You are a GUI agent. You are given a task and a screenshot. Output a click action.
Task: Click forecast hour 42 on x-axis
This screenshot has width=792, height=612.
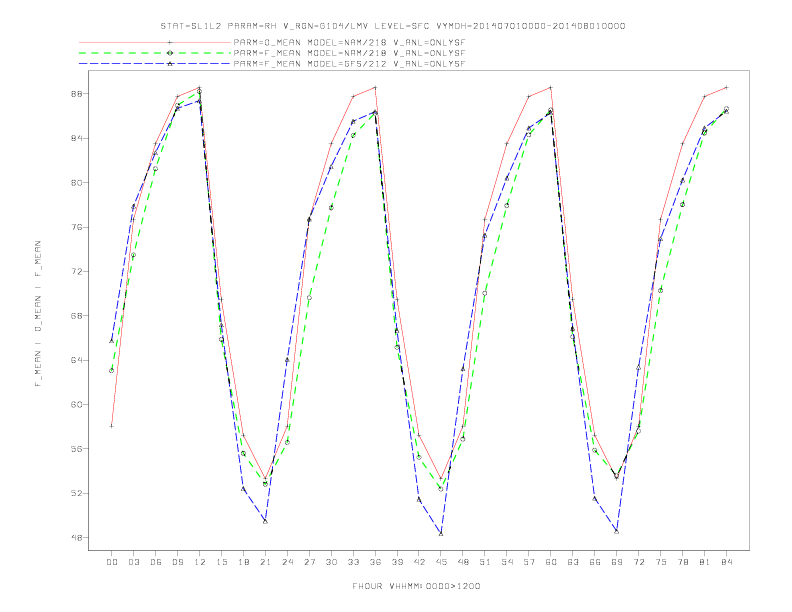click(x=419, y=562)
